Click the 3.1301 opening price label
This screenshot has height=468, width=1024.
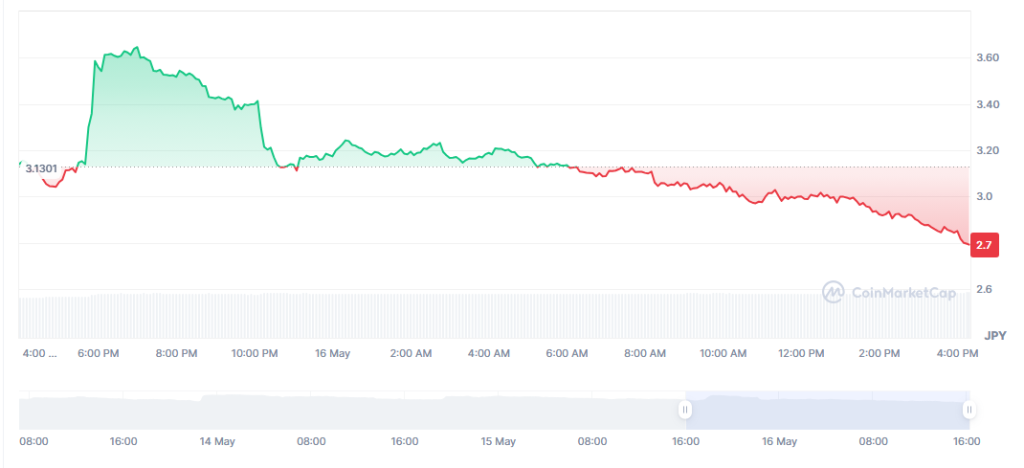41,168
